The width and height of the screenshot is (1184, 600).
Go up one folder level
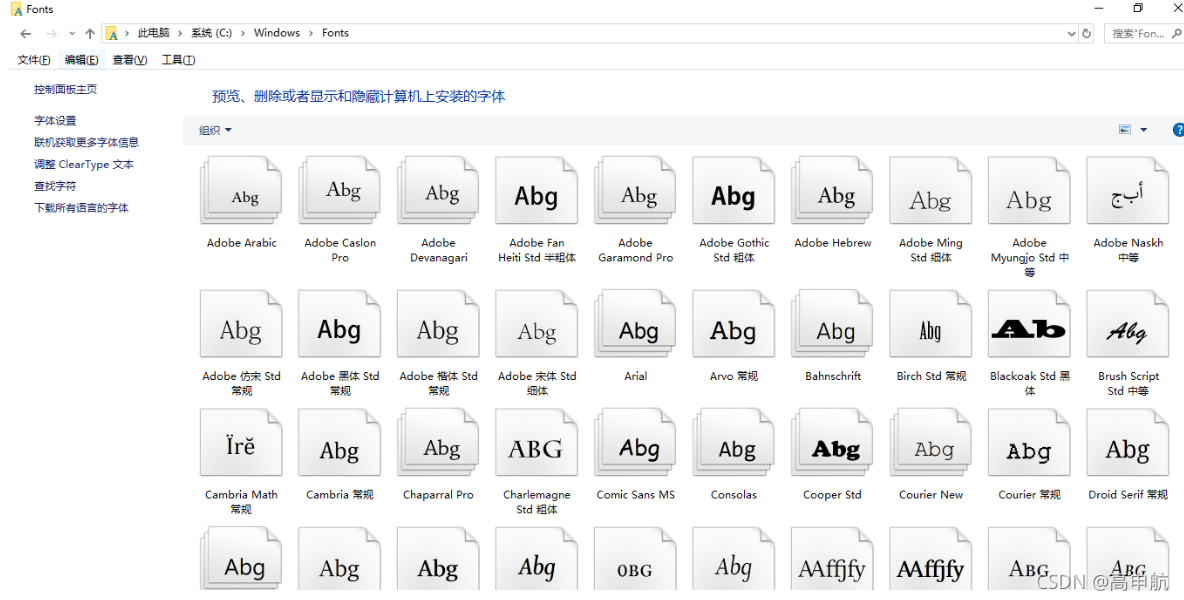(x=90, y=33)
